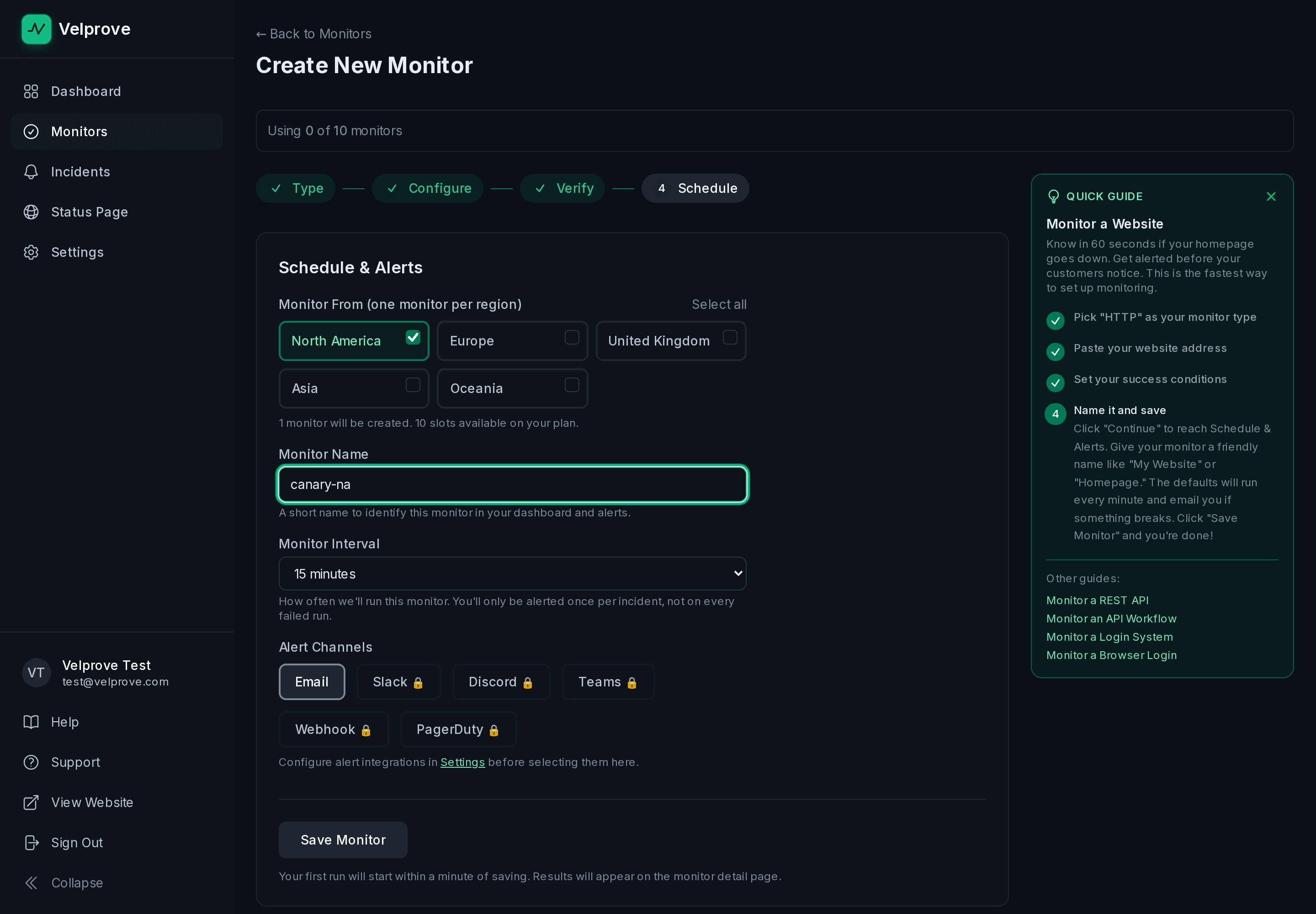Viewport: 1316px width, 914px height.
Task: Click the Monitors checkmark icon in sidebar
Action: click(x=31, y=132)
